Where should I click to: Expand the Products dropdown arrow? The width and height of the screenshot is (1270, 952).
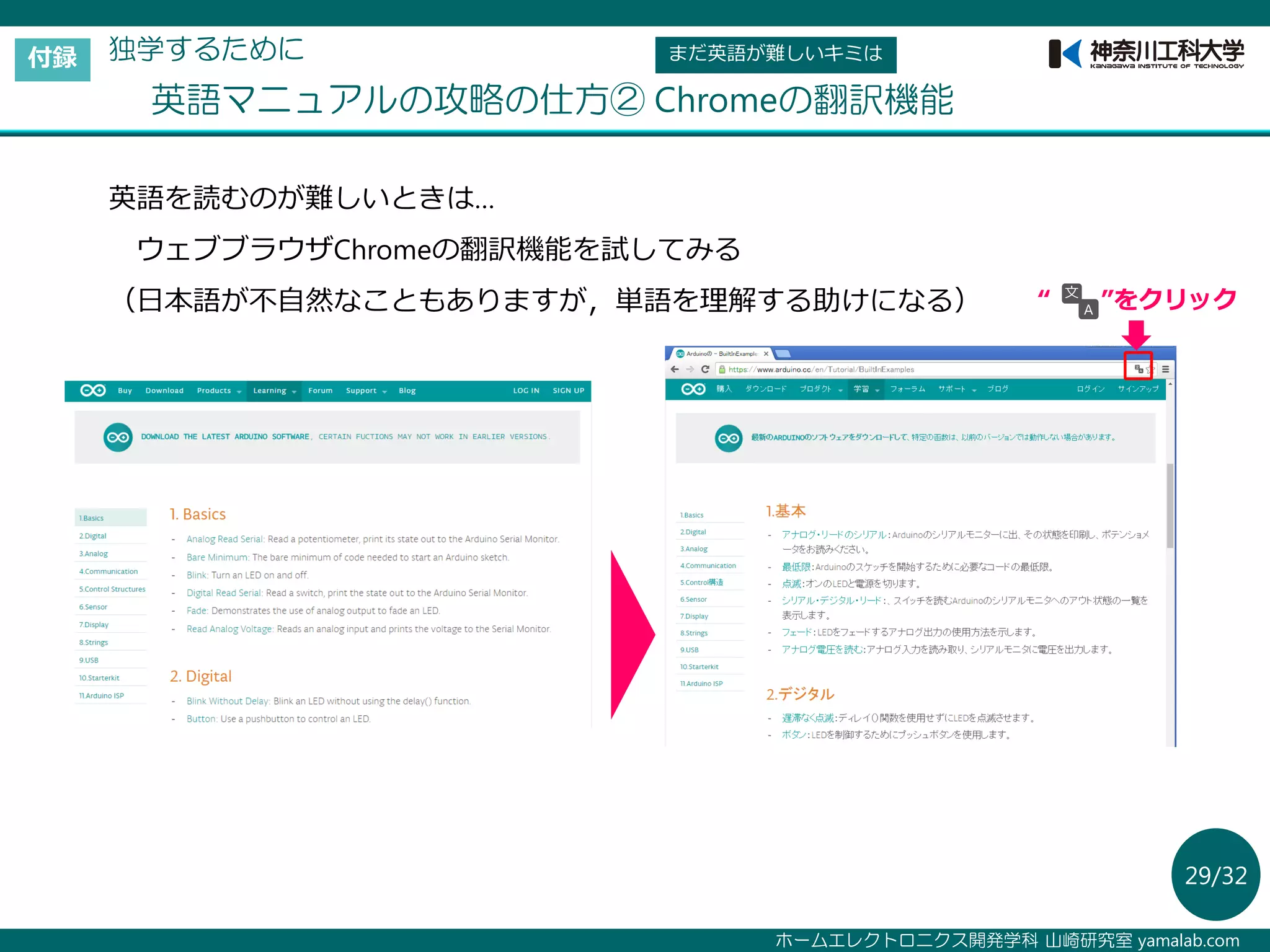(239, 392)
